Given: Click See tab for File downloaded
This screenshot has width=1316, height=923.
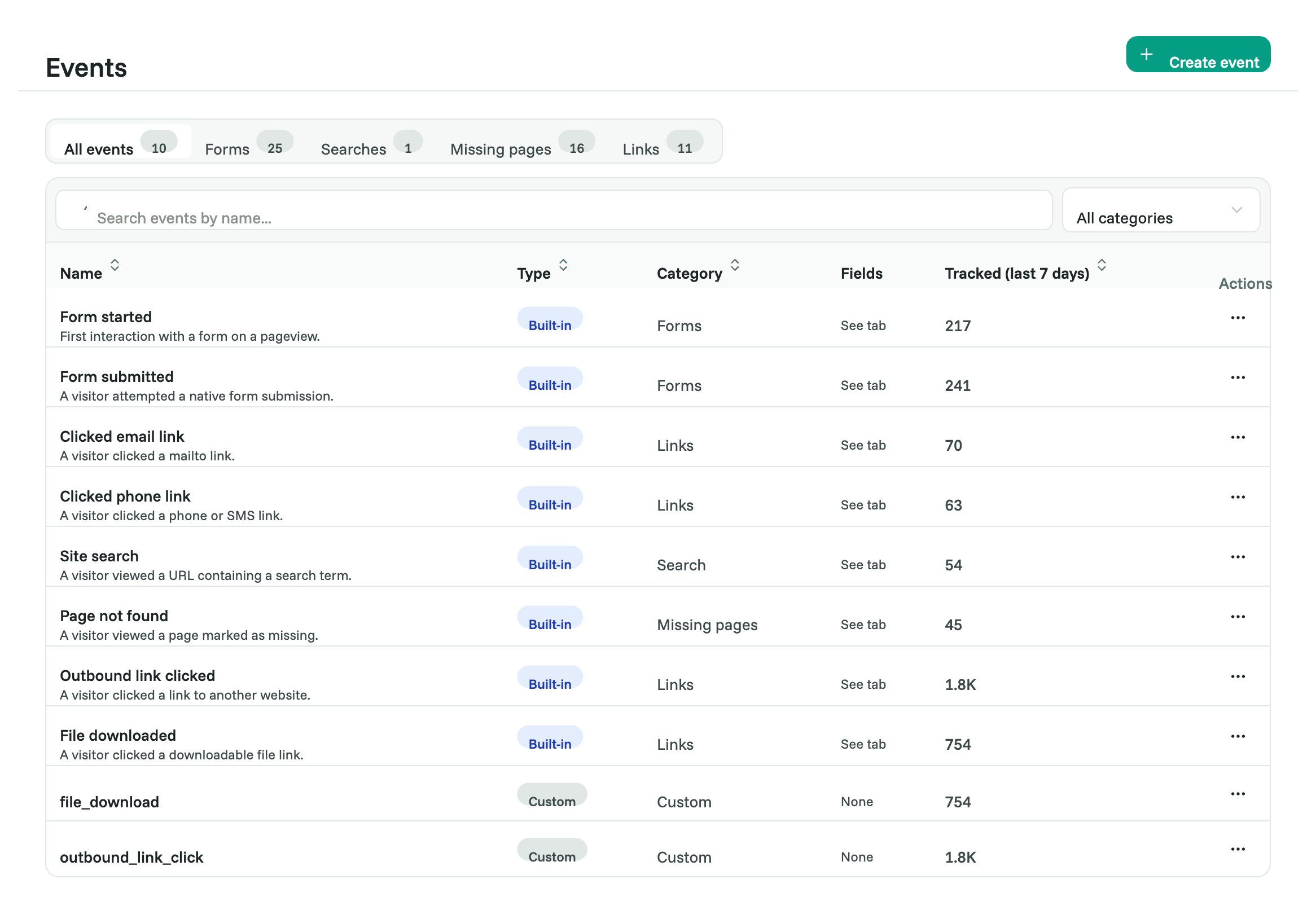Looking at the screenshot, I should 863,744.
